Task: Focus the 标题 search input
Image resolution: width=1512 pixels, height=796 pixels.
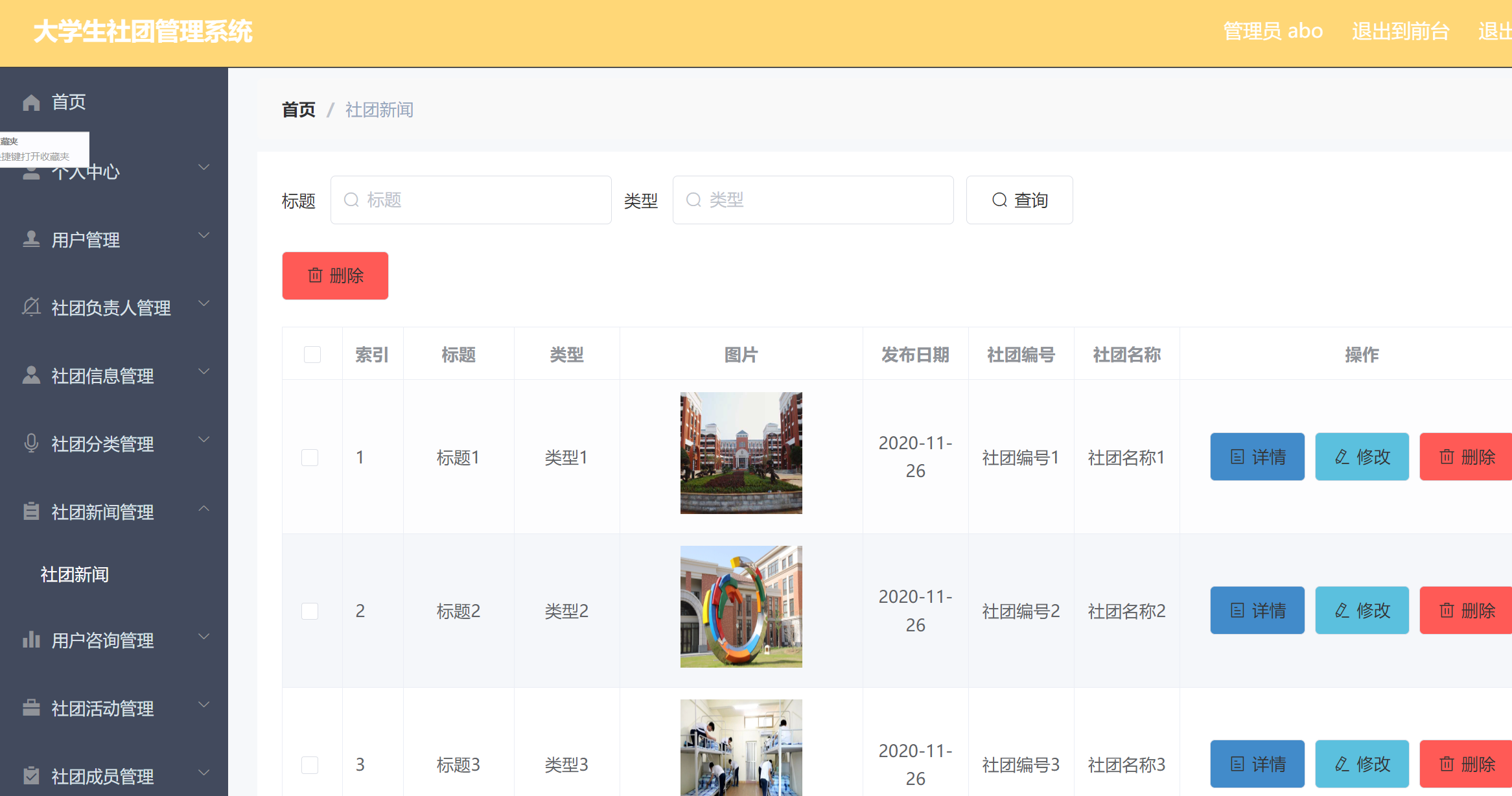Action: tap(471, 200)
